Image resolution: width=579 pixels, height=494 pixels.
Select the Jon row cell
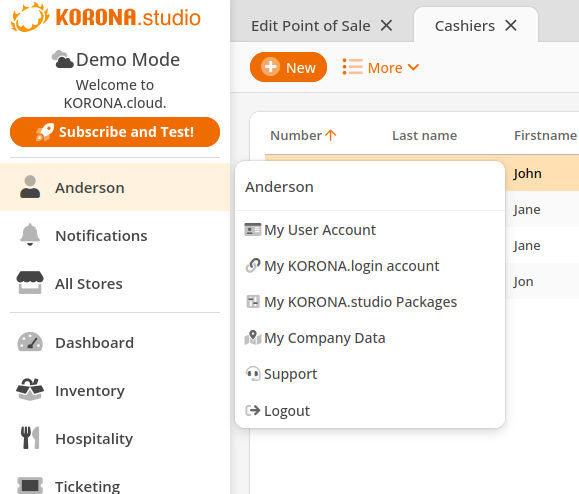(523, 281)
